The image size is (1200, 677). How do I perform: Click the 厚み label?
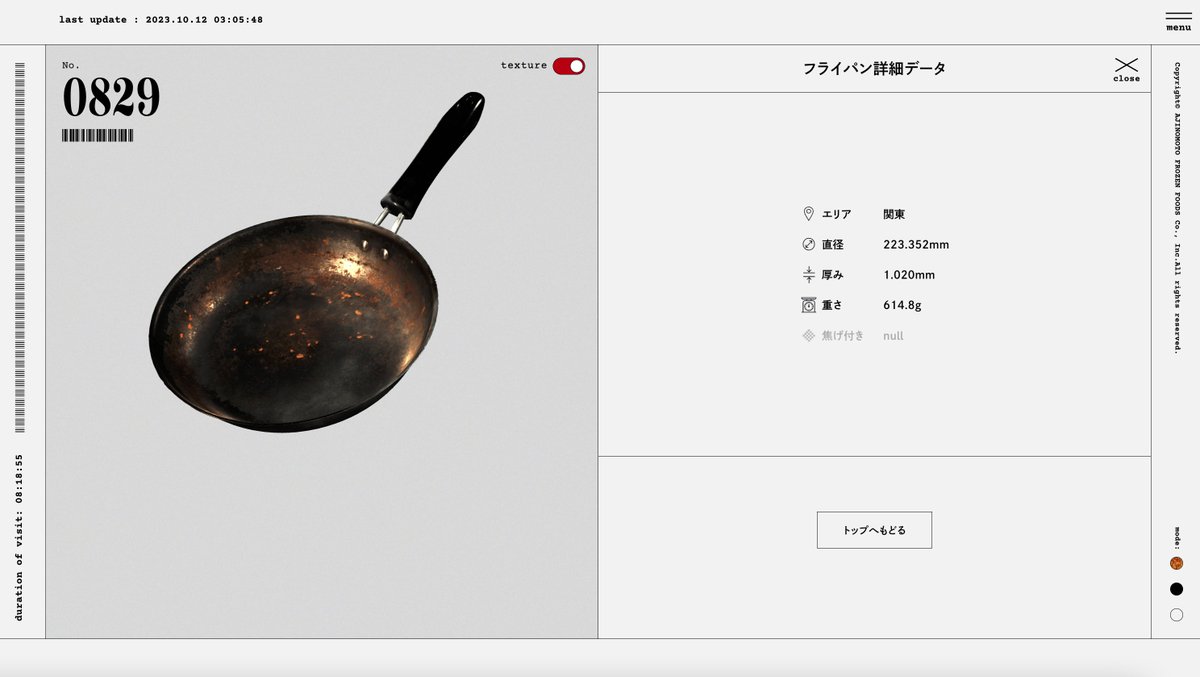tap(833, 275)
